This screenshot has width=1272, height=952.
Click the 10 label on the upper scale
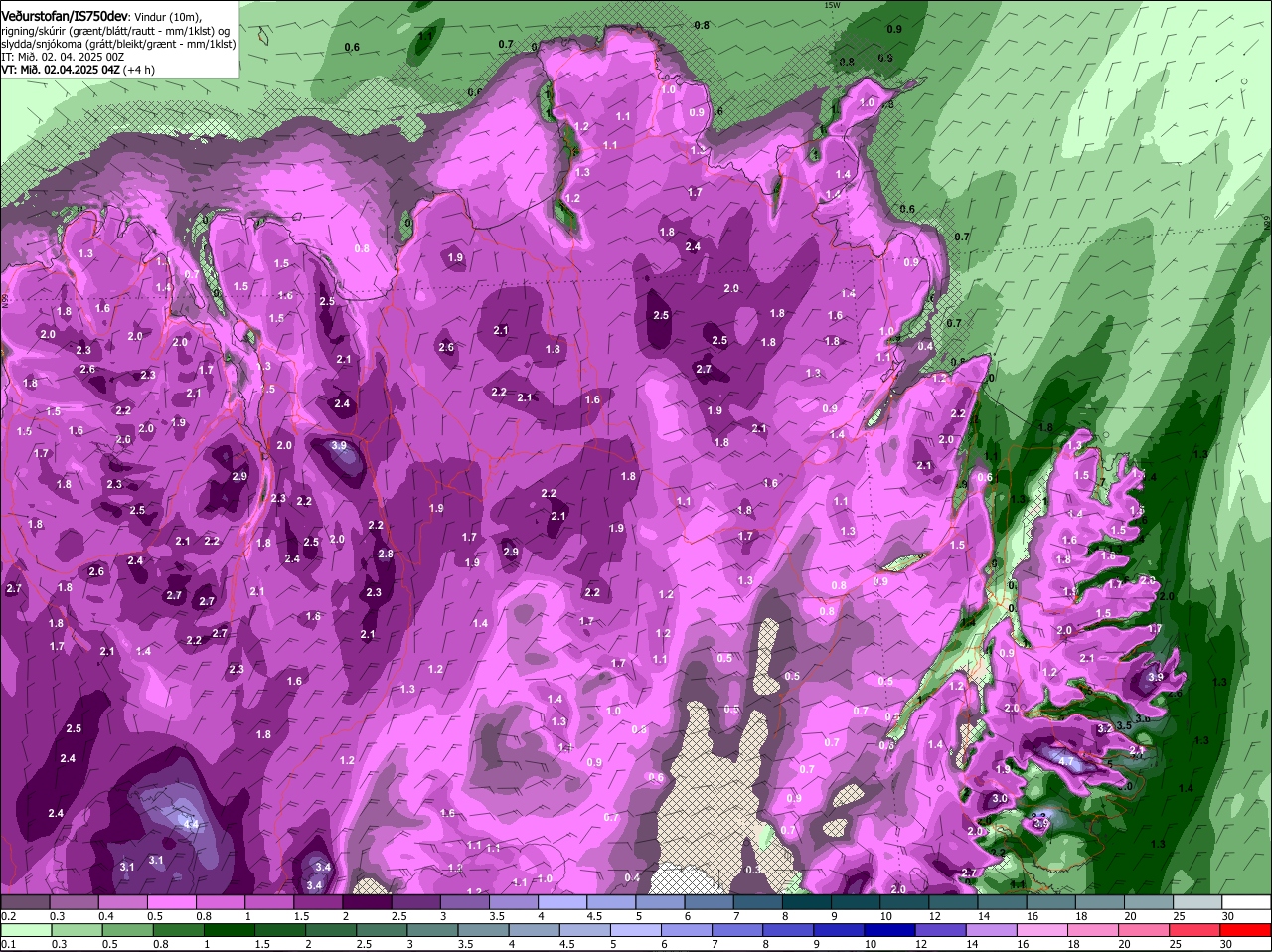pos(885,916)
